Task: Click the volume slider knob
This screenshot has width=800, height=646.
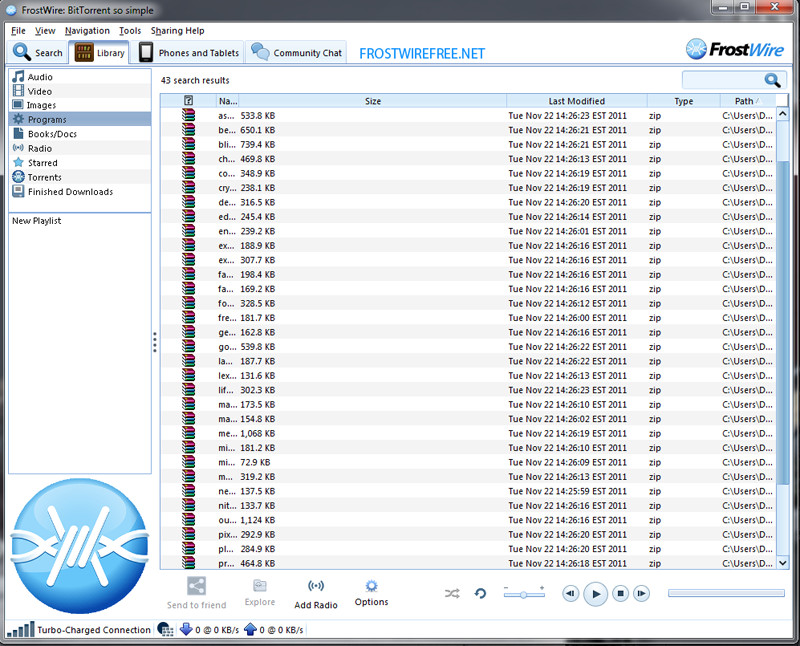Action: click(x=523, y=595)
